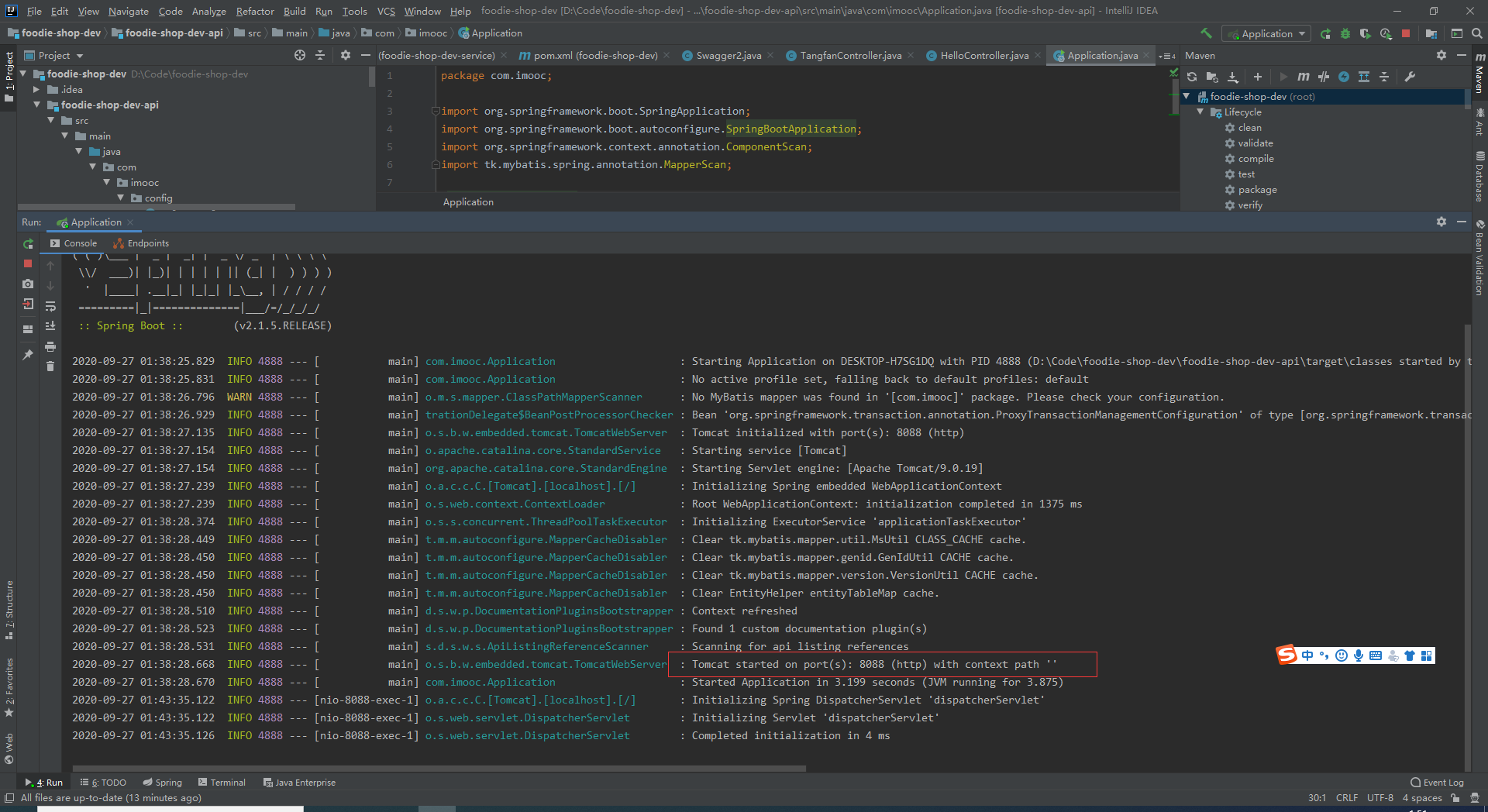The height and width of the screenshot is (812, 1488).
Task: Collapse the Lifecycle node in Maven
Action: tap(1200, 112)
